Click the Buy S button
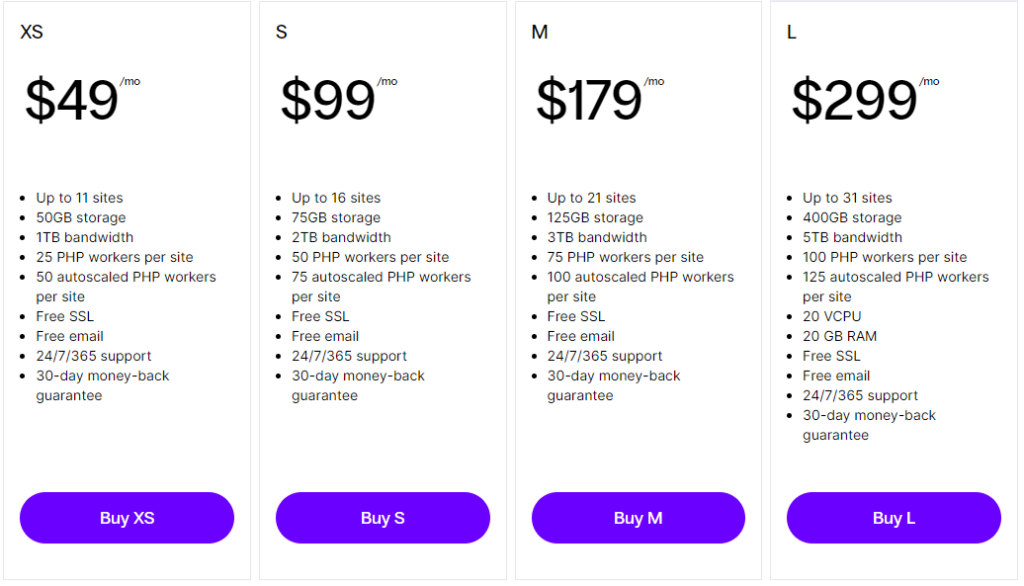Viewport: 1024px width, 586px height. coord(383,517)
